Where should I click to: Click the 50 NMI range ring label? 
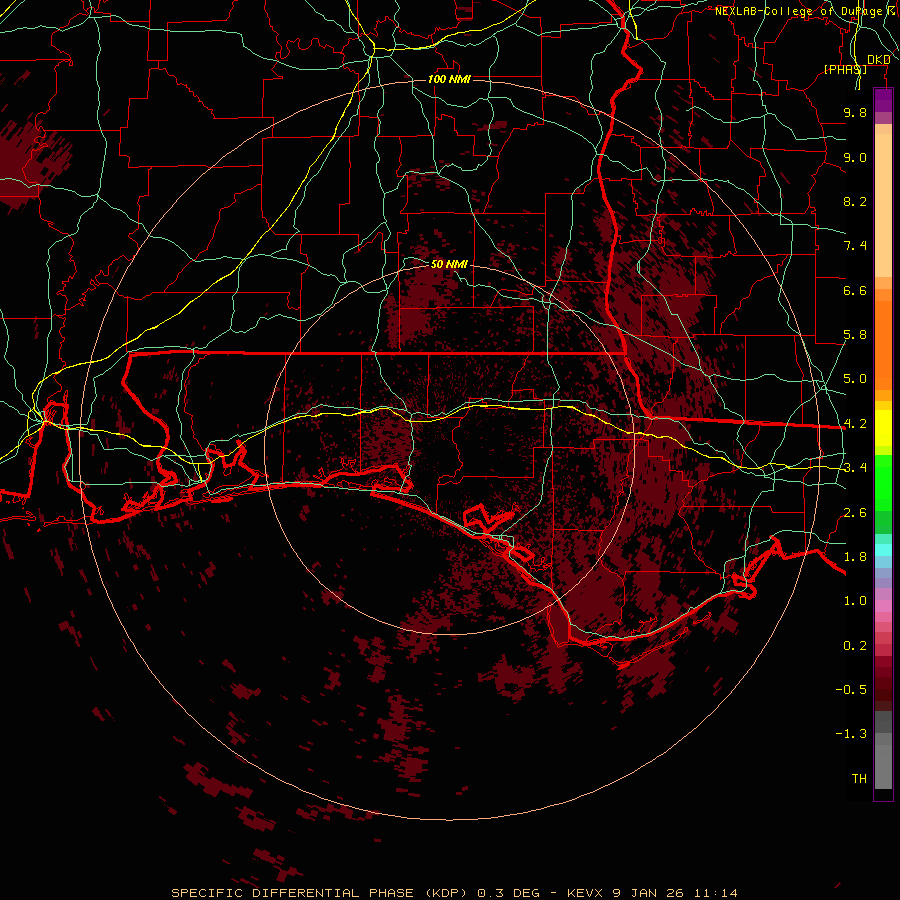click(x=449, y=264)
